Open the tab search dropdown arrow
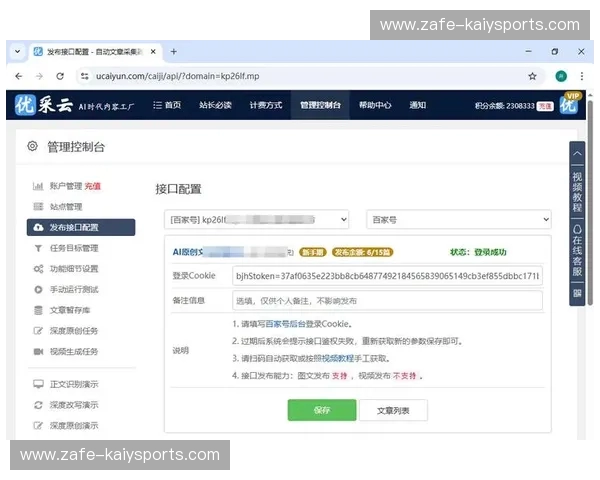 point(18,51)
